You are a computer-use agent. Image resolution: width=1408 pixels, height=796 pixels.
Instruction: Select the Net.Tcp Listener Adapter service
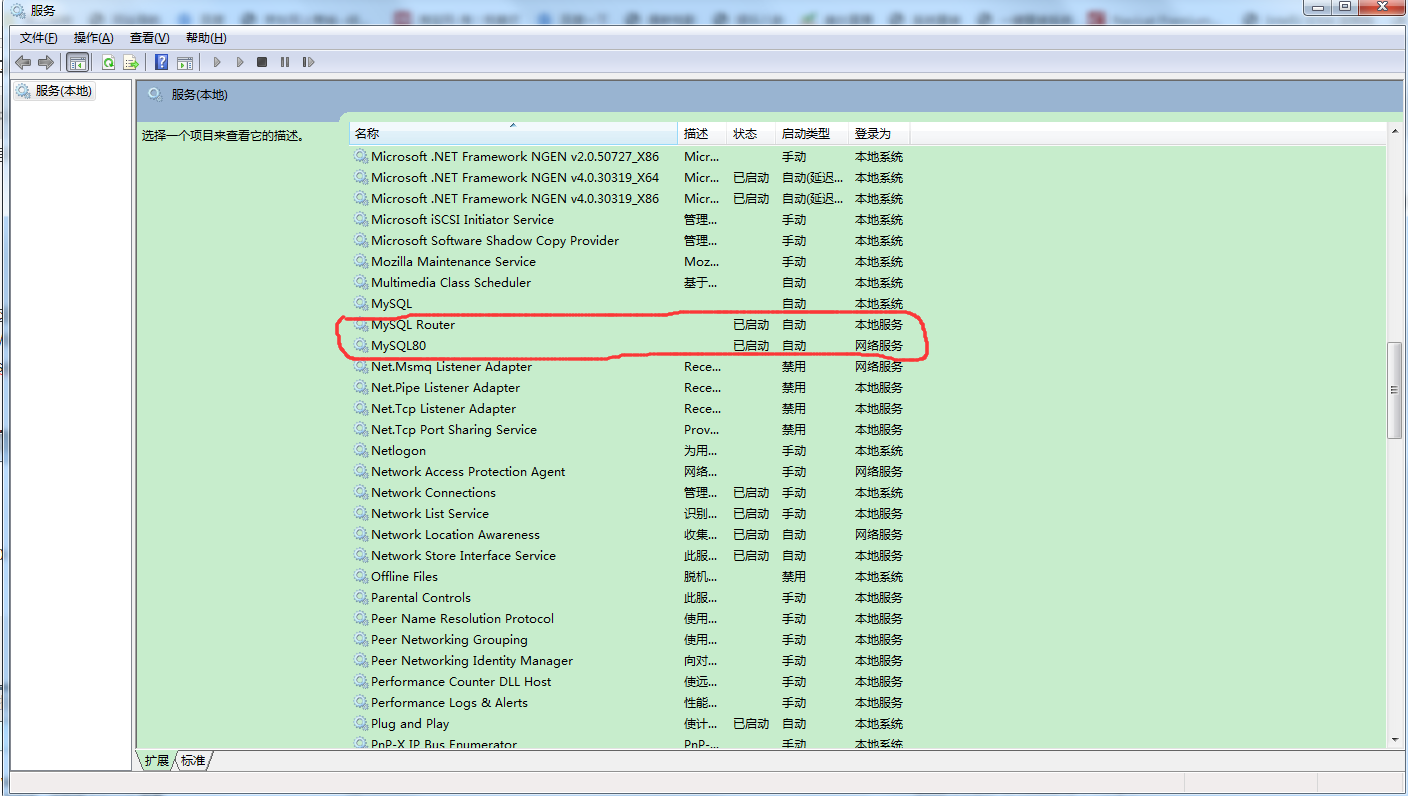629,409
